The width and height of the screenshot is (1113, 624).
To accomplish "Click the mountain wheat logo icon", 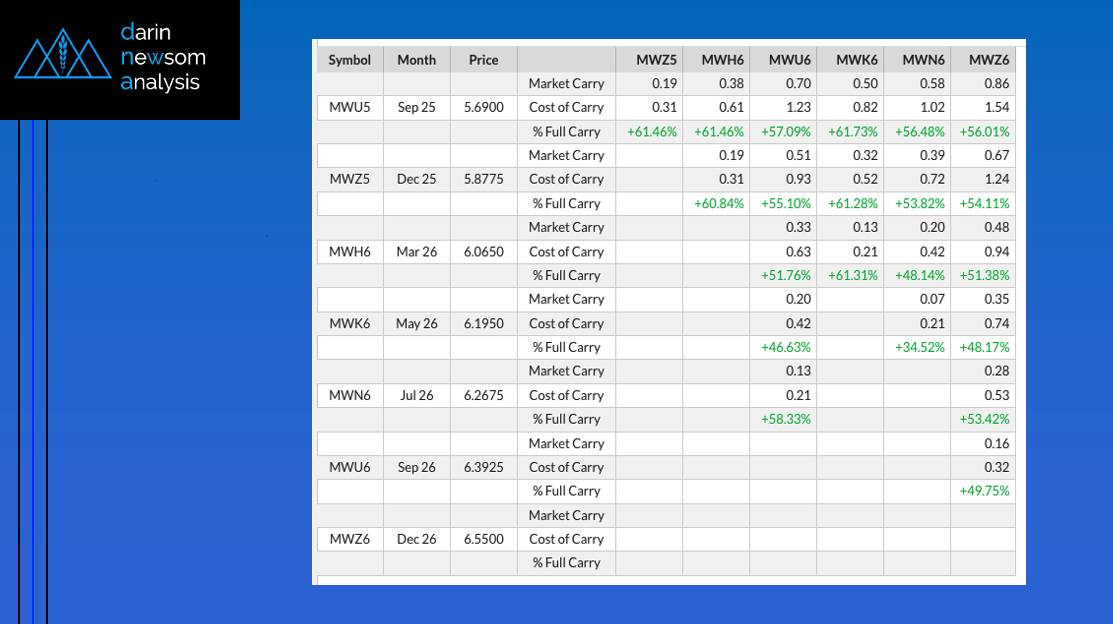I will click(62, 59).
